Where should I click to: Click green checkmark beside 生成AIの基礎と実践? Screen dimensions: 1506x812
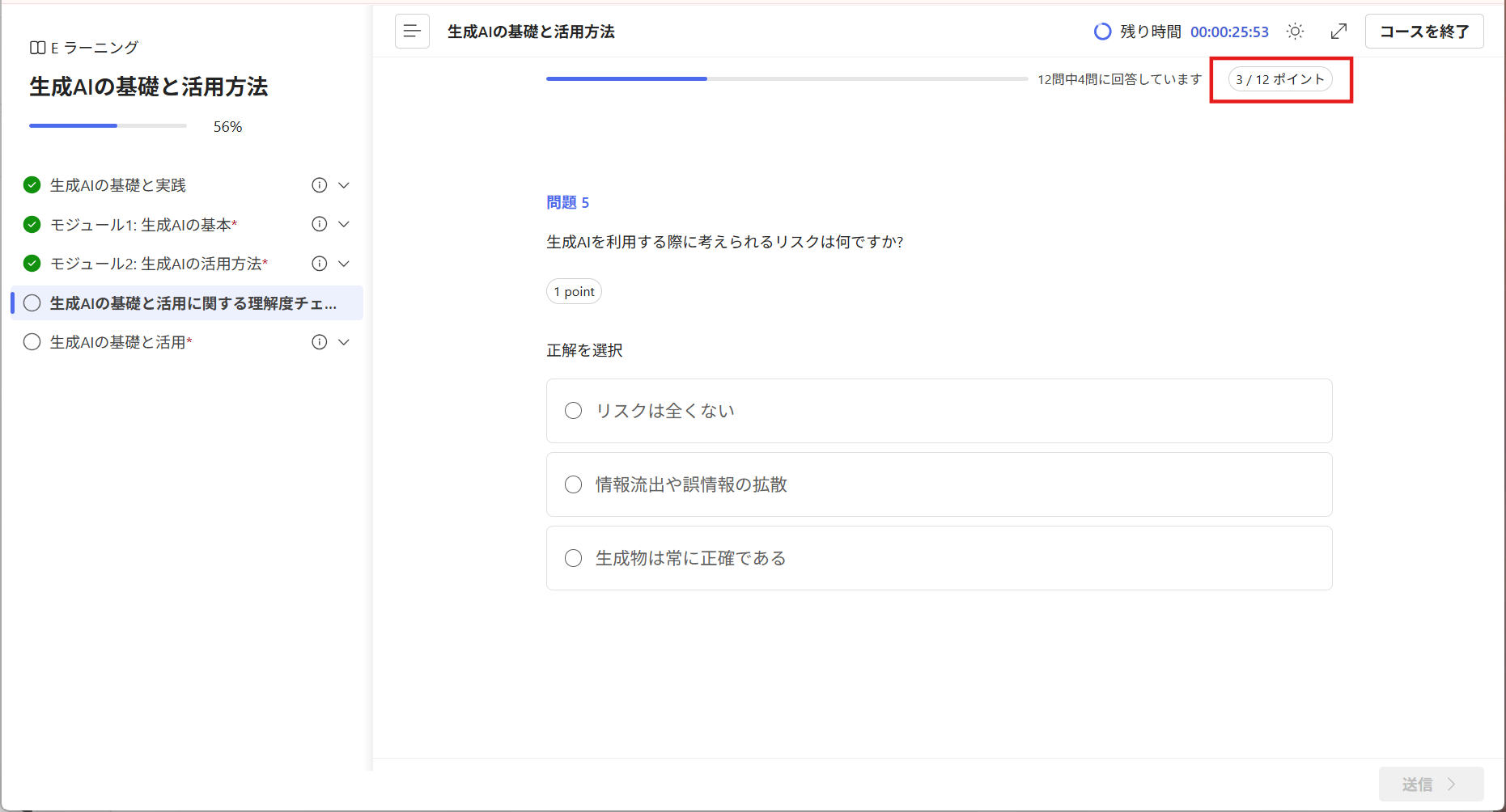(32, 185)
